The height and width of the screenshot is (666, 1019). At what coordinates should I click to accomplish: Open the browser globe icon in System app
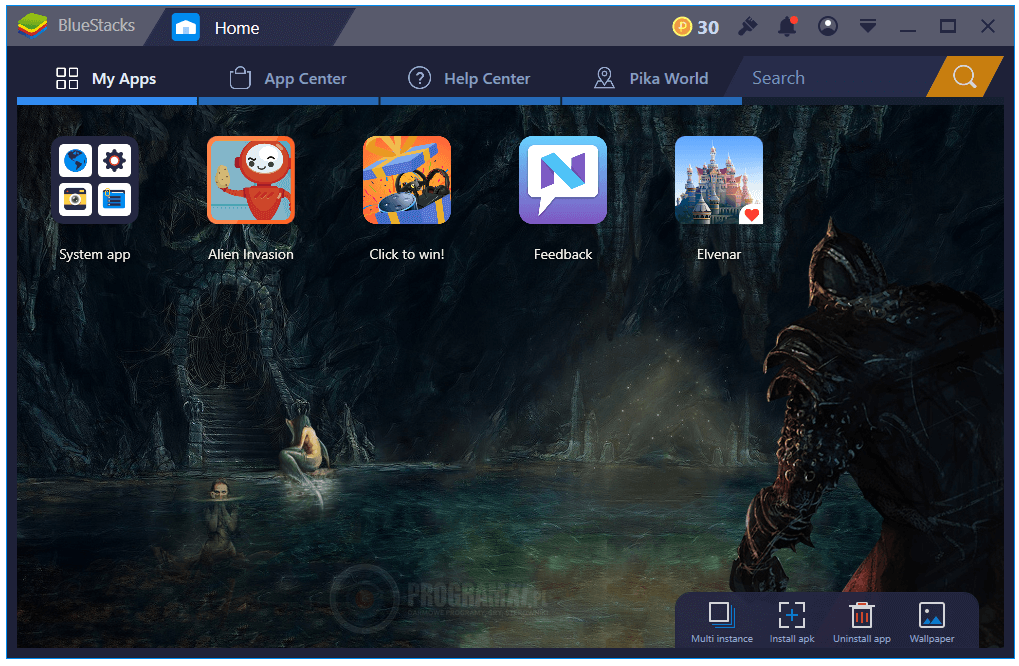pyautogui.click(x=75, y=160)
